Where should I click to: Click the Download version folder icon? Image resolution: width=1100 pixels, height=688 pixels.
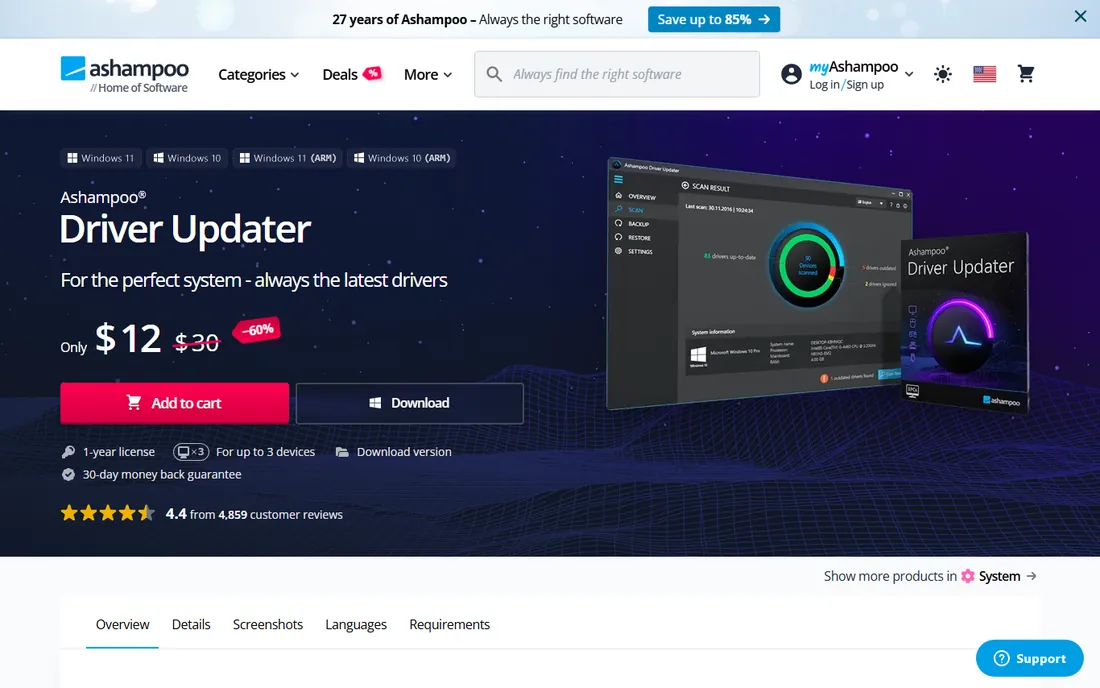[342, 452]
